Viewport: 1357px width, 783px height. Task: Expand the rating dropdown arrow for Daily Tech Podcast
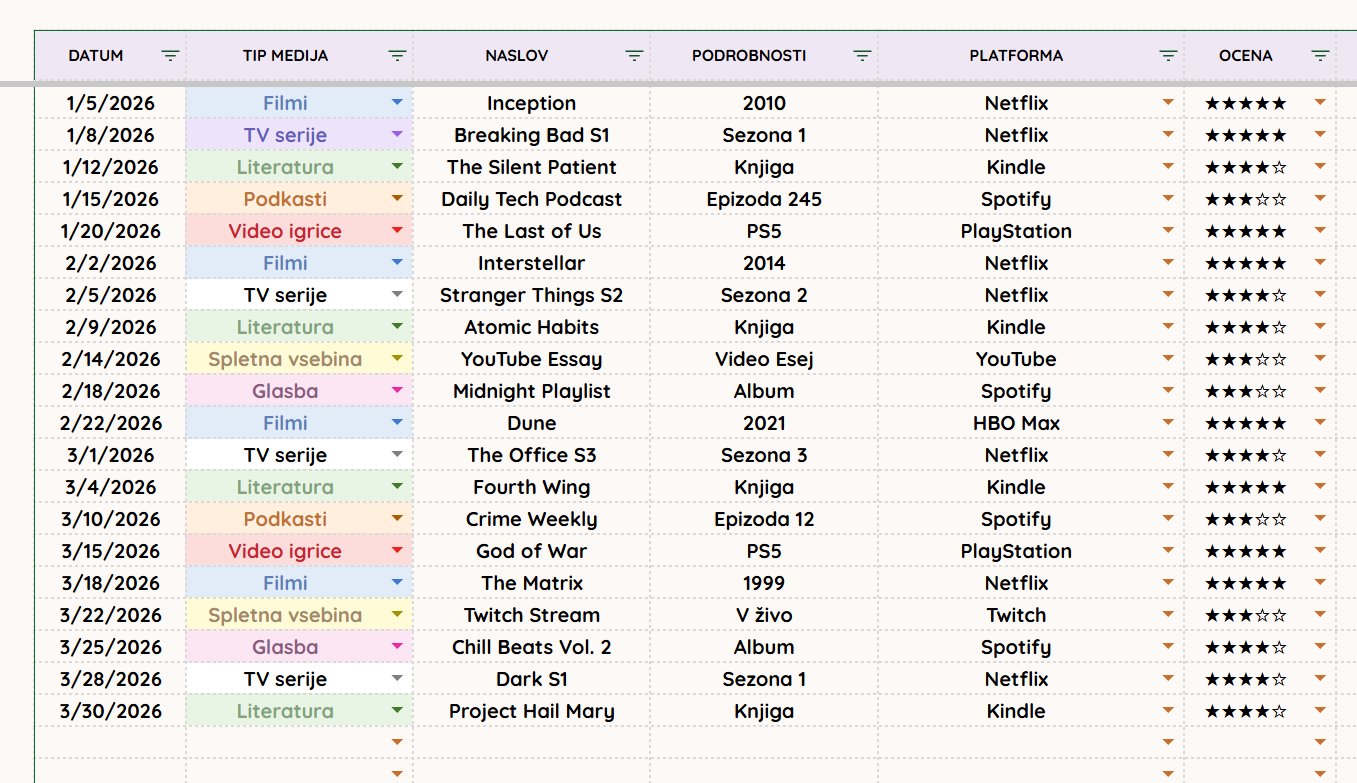(1320, 198)
